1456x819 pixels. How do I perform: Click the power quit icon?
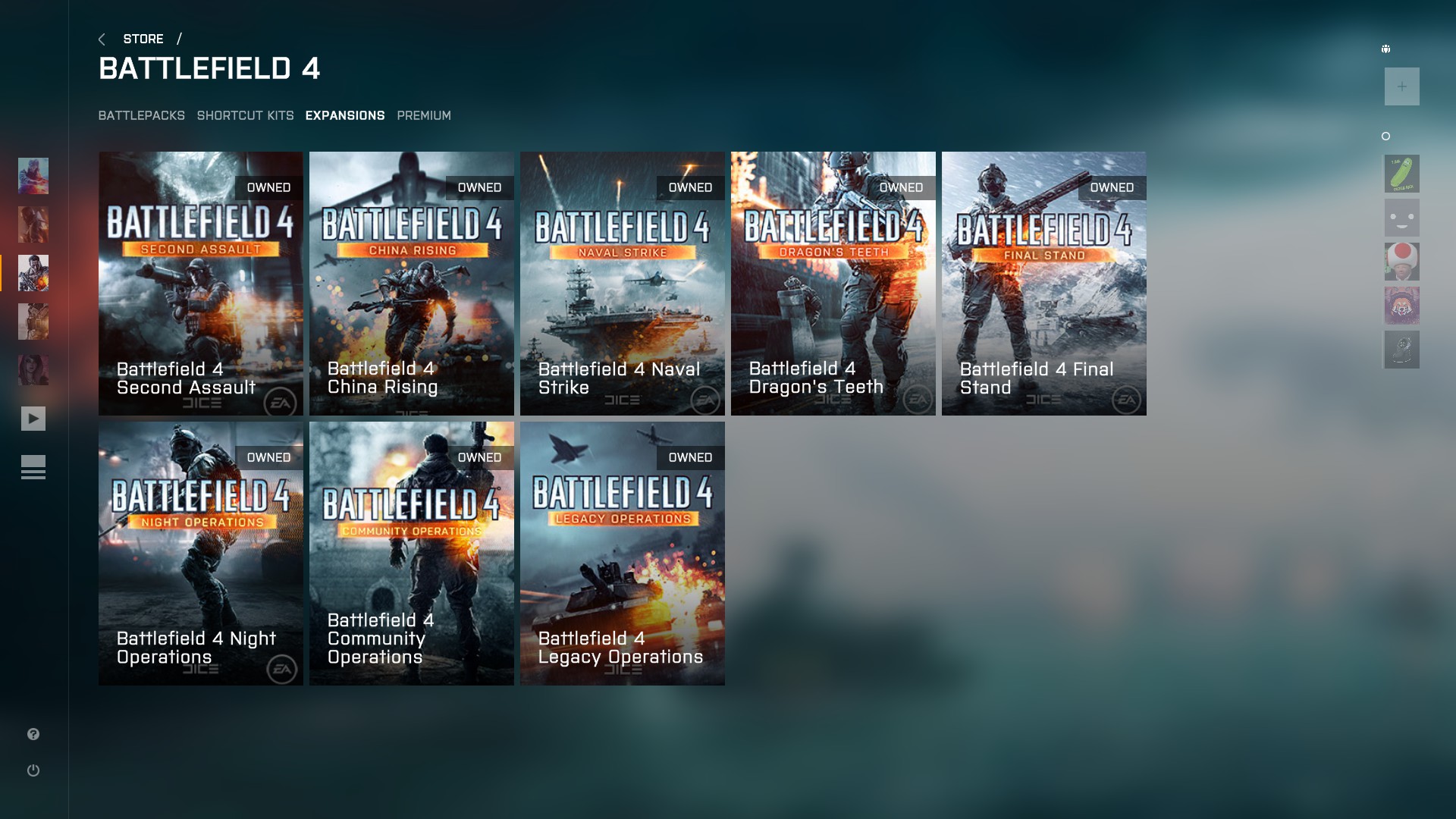click(x=33, y=770)
